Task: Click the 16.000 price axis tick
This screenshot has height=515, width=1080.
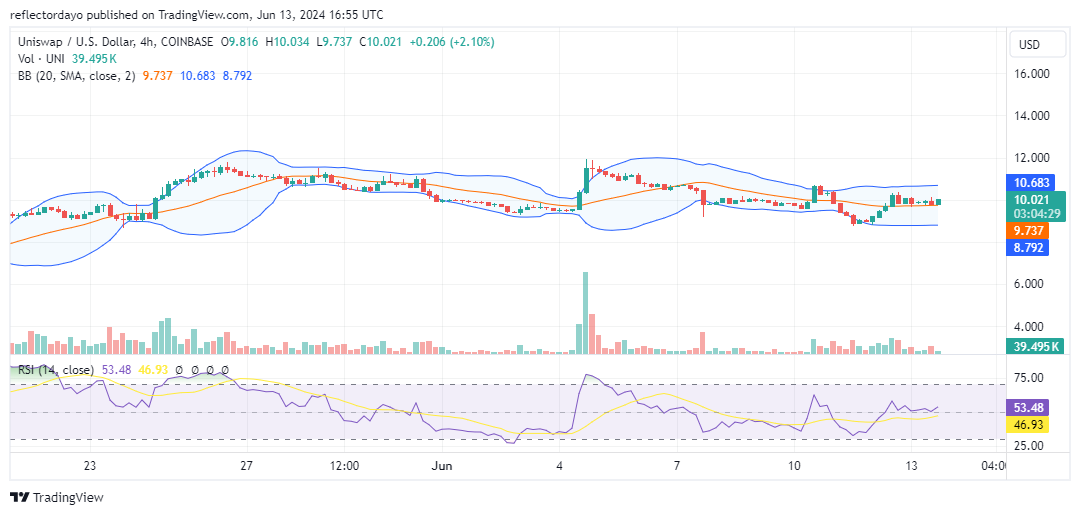Action: (1033, 74)
